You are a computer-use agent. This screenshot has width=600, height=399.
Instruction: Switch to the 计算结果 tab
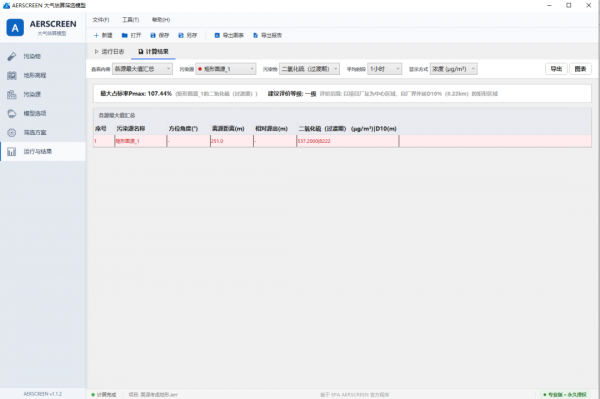pos(153,51)
